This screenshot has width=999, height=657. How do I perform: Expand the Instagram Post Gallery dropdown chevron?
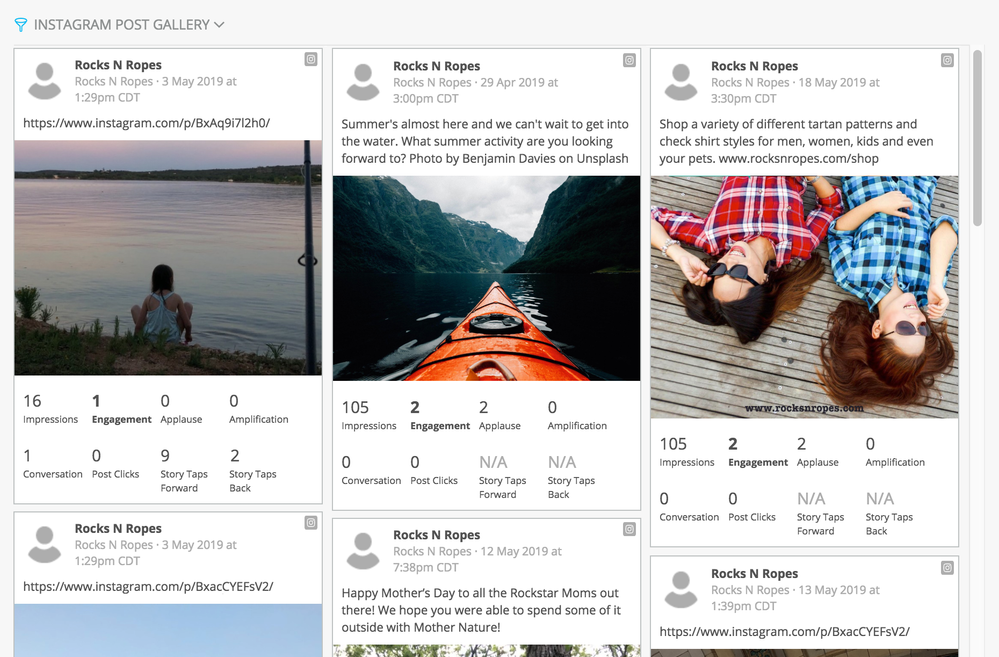pos(219,25)
